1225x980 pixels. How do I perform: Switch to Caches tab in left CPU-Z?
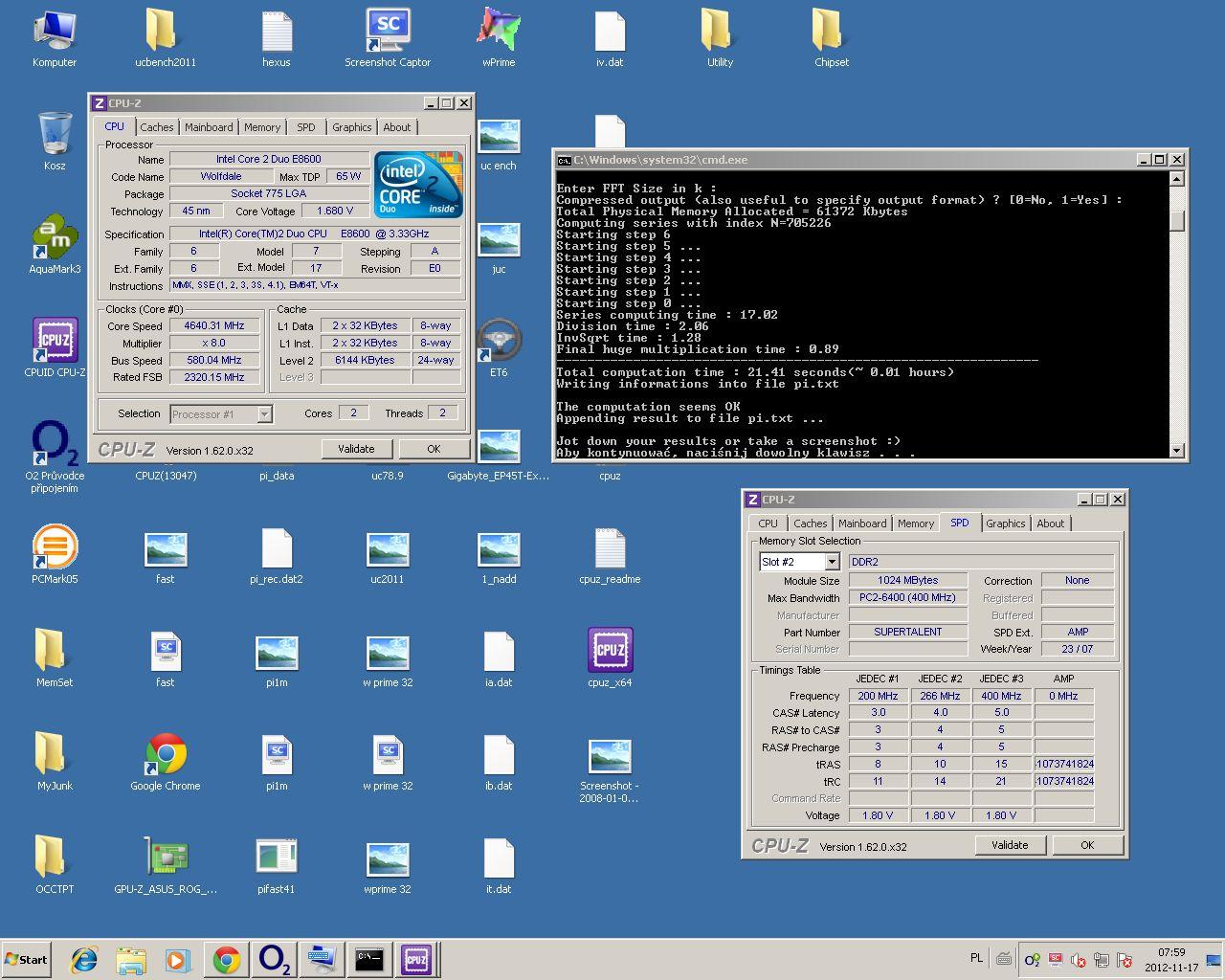(157, 127)
